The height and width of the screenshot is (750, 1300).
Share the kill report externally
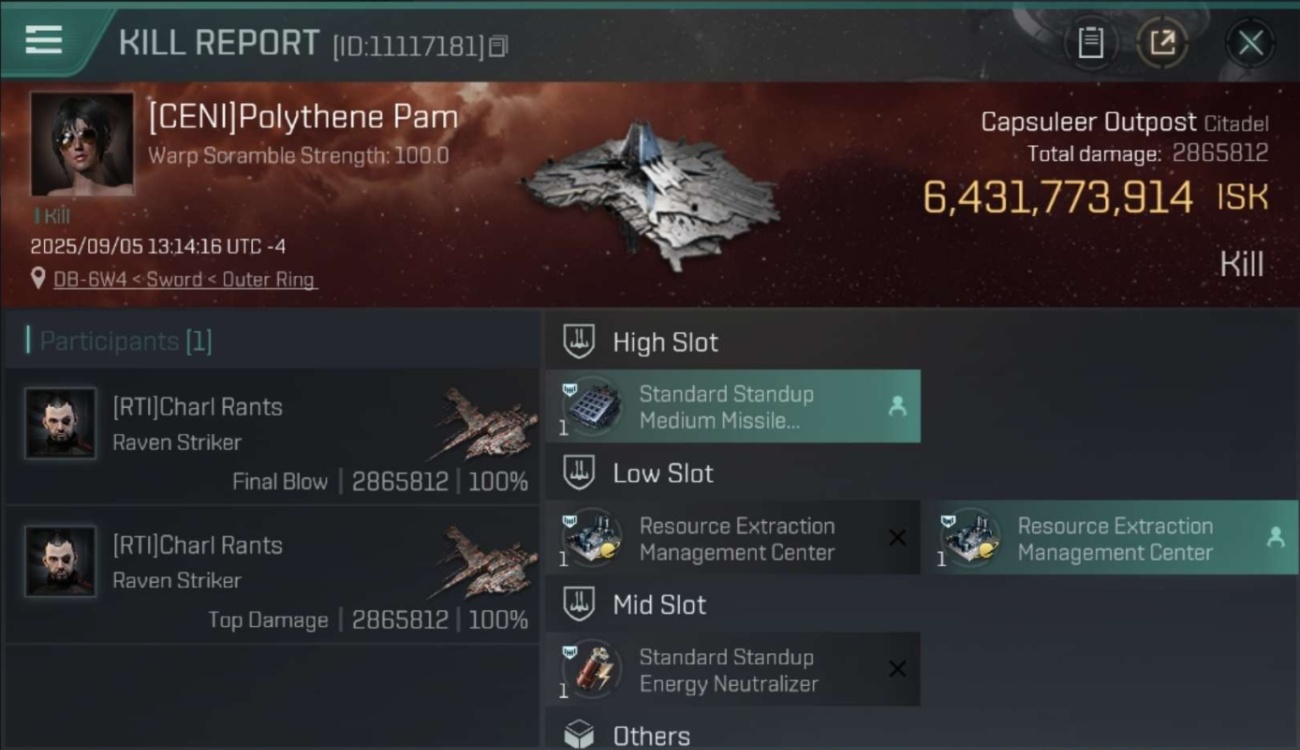1162,43
